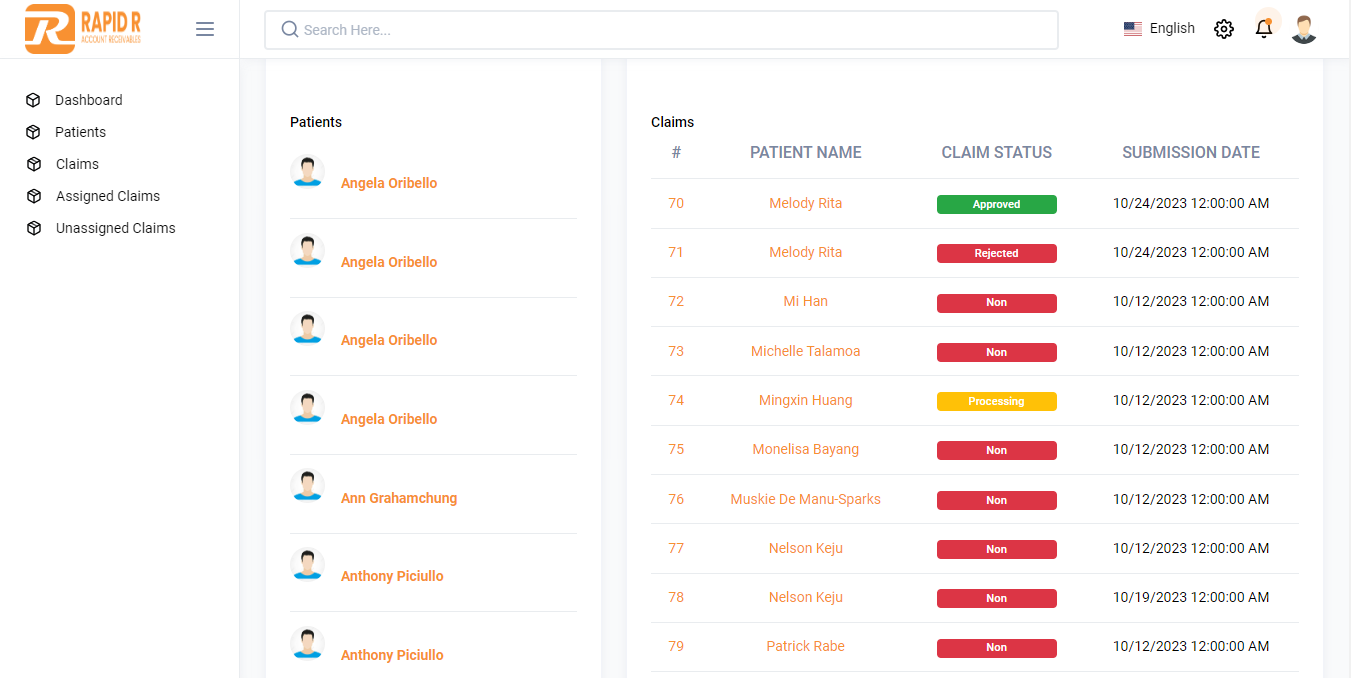Click the Dashboard cube icon
Viewport: 1351px width, 678px height.
[33, 100]
